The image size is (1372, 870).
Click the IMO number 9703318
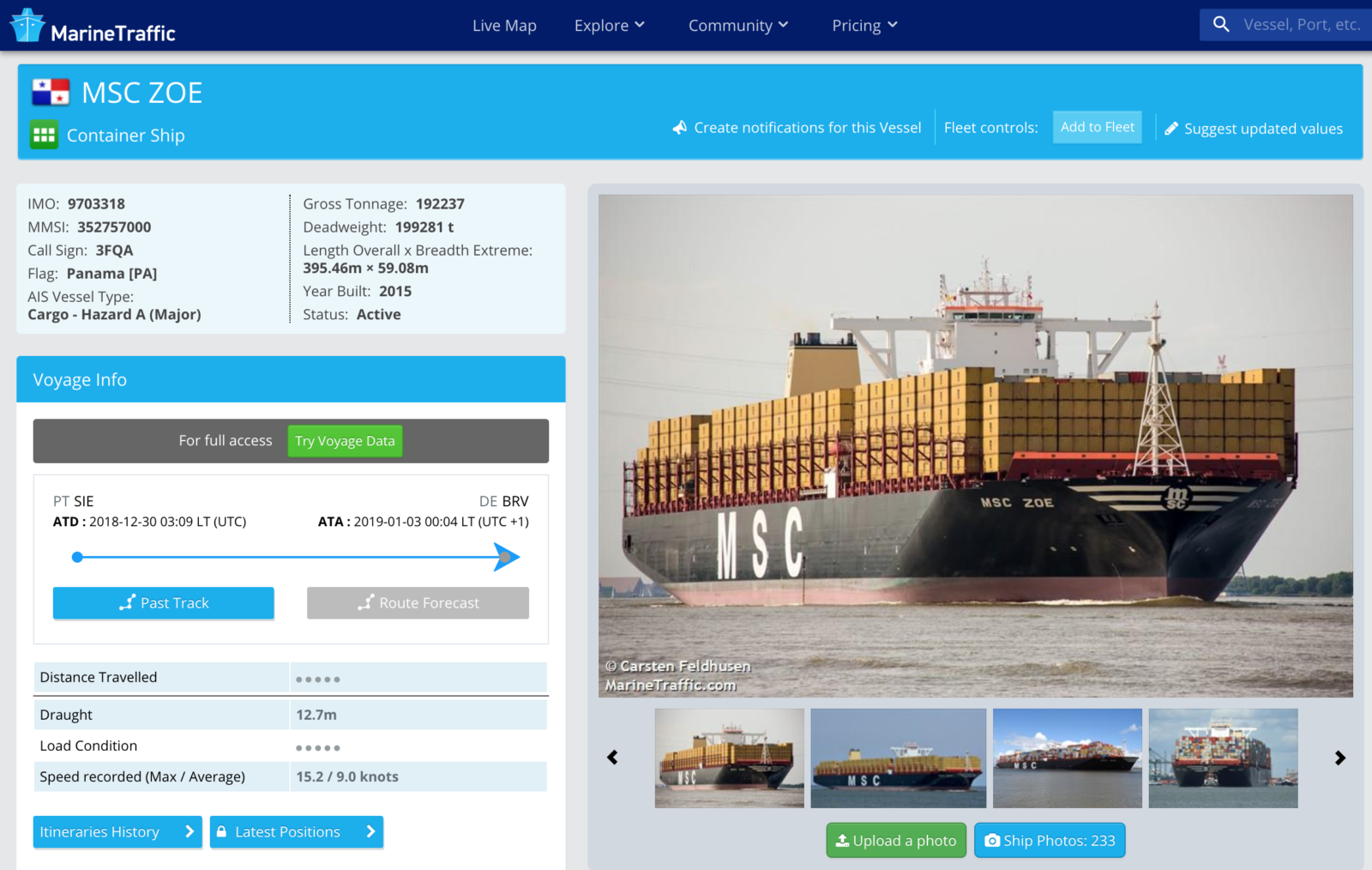point(96,204)
